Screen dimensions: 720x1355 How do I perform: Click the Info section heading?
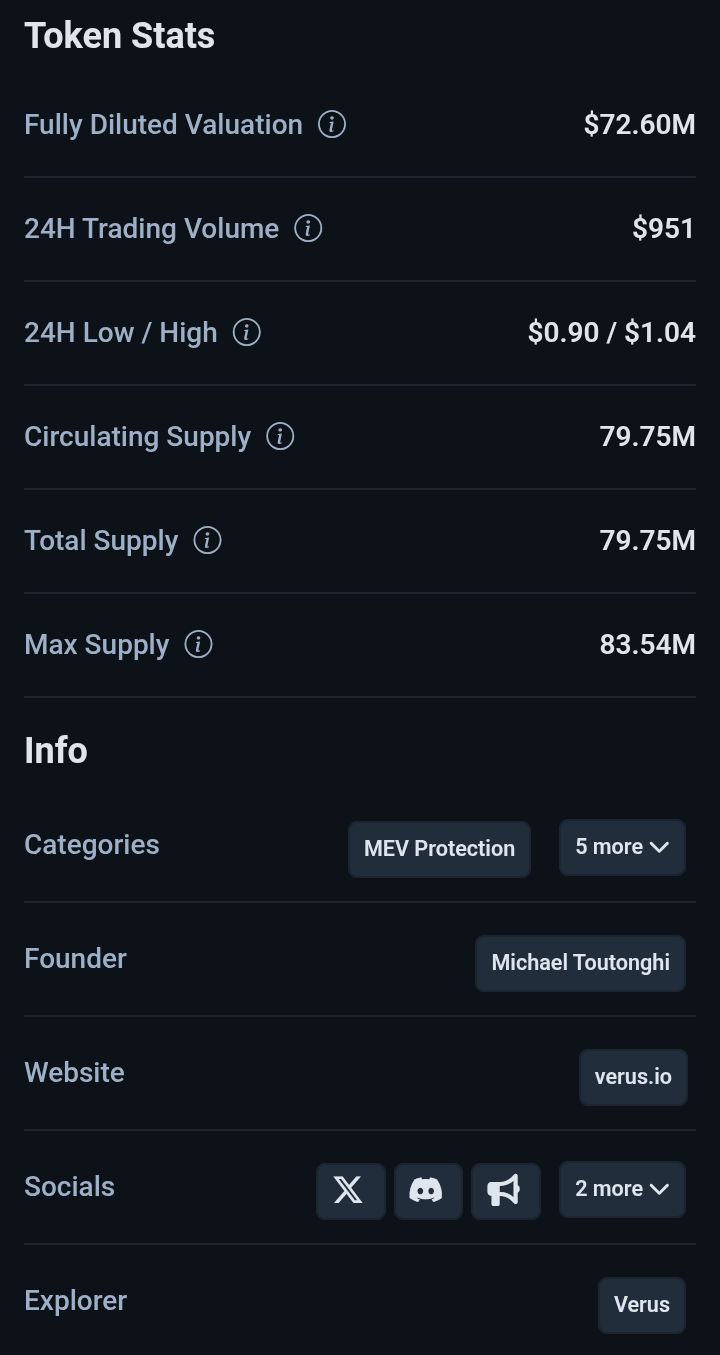(x=56, y=750)
